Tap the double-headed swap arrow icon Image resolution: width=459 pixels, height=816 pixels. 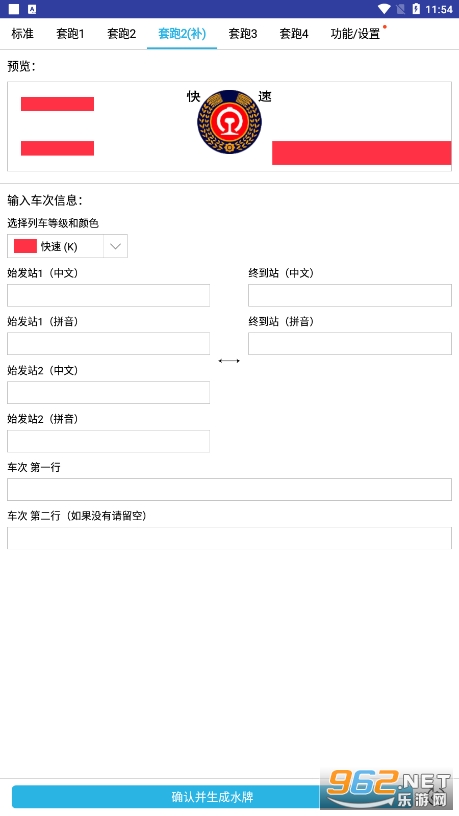[229, 360]
